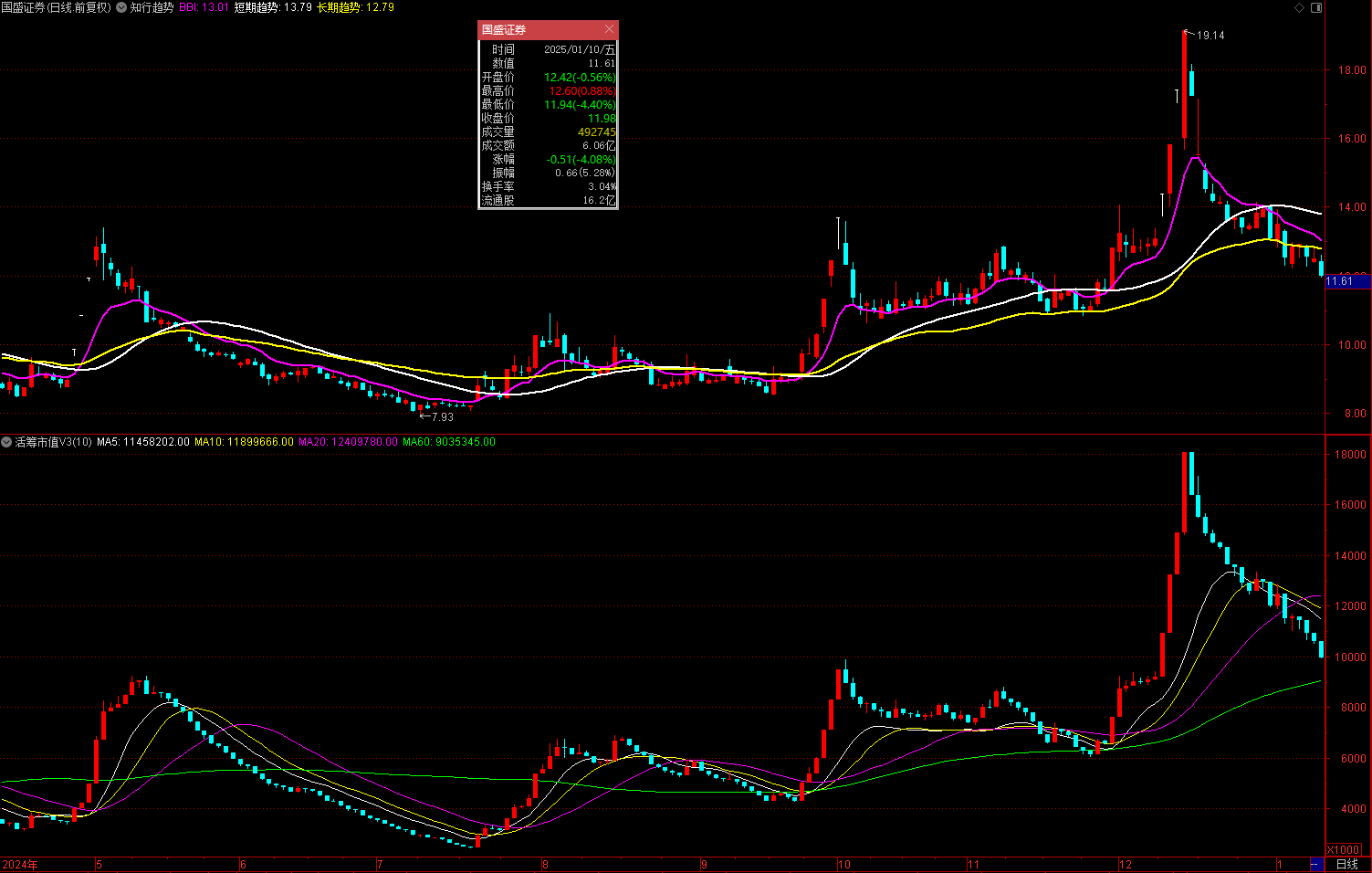The height and width of the screenshot is (873, 1372).
Task: Toggle the side panel layout icon
Action: (1315, 7)
